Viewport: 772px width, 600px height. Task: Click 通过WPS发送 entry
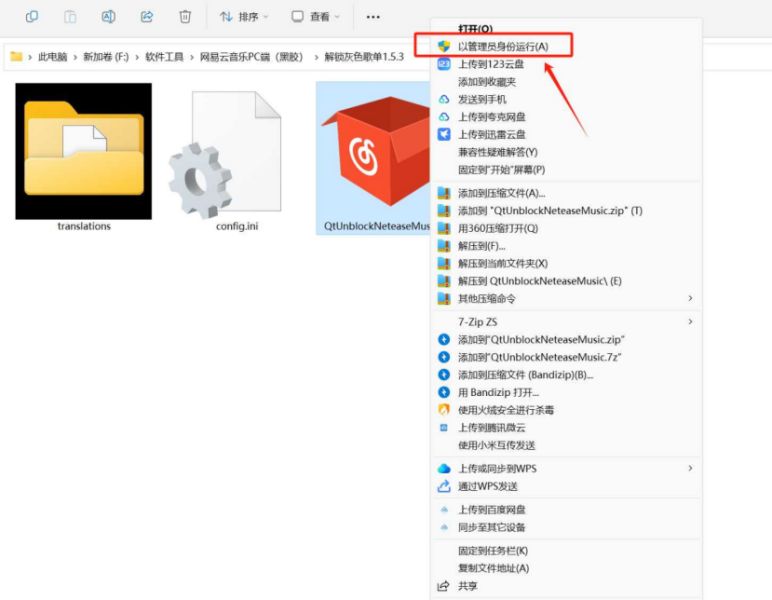(566, 486)
